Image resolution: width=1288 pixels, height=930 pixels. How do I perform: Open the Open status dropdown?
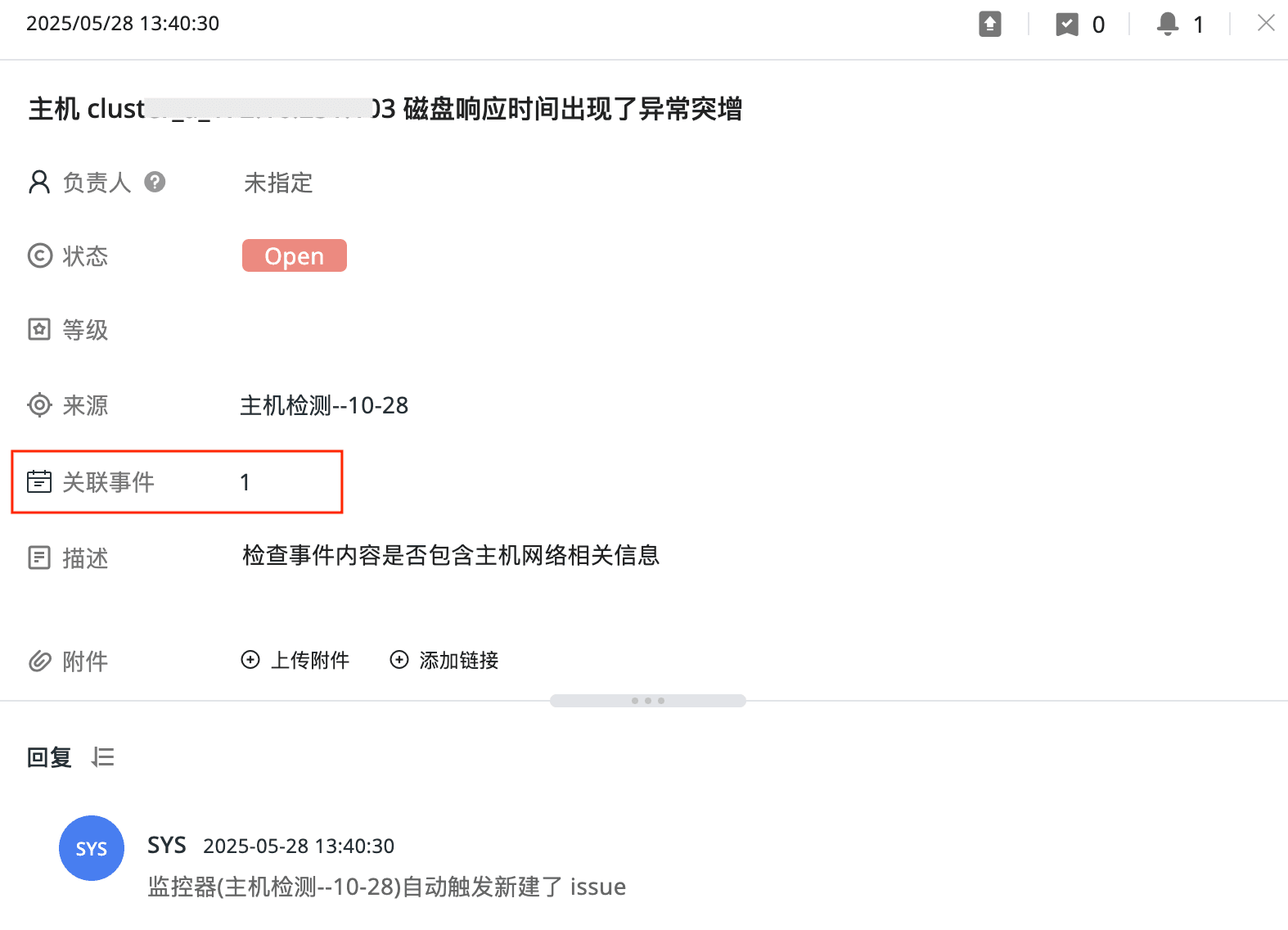pos(295,255)
